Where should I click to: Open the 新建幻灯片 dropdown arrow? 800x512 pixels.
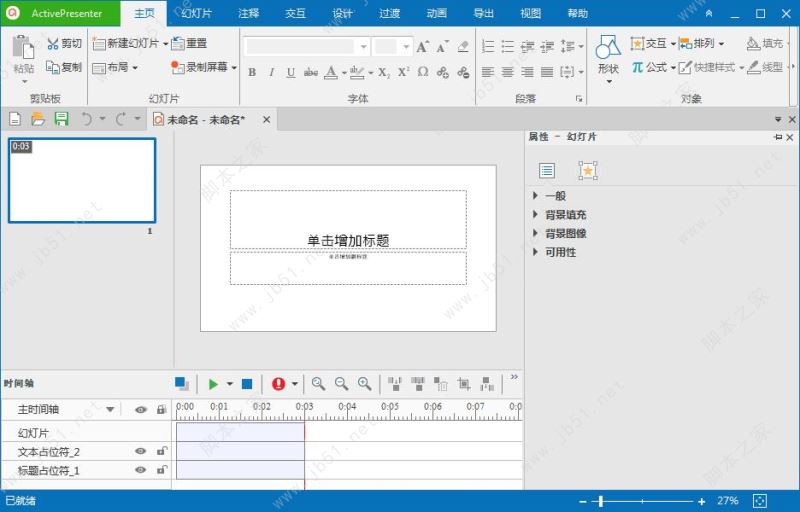point(165,44)
